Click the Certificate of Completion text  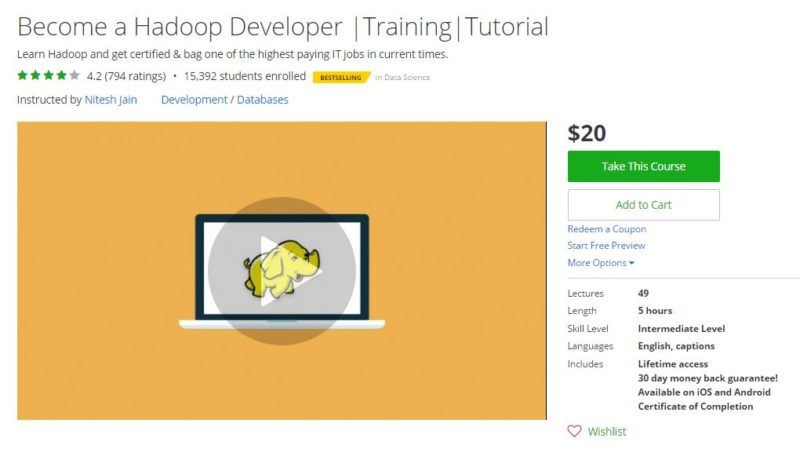point(695,407)
